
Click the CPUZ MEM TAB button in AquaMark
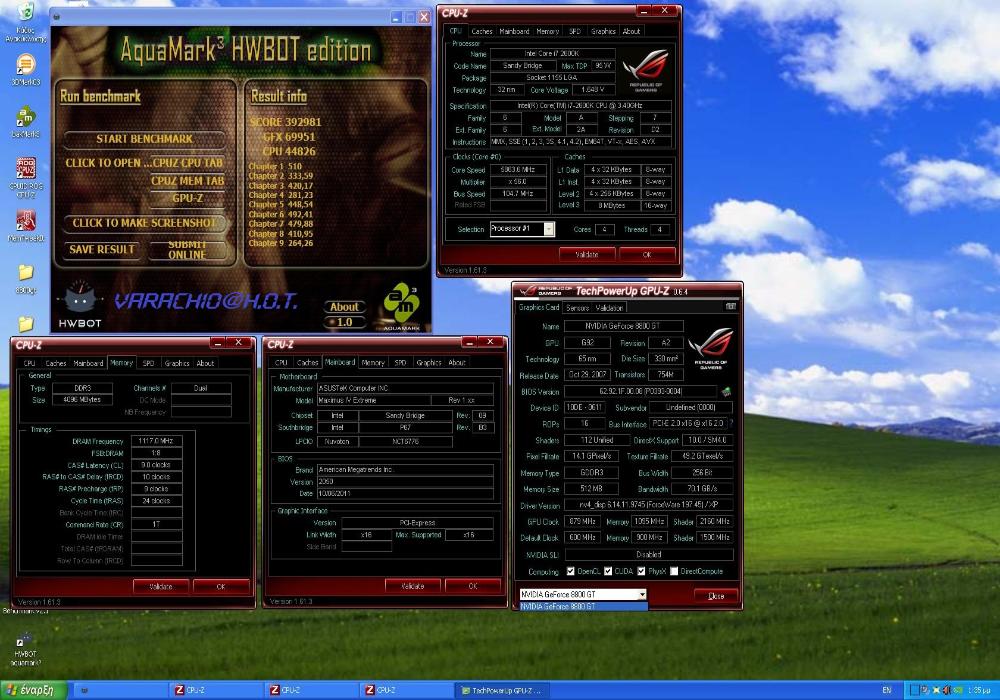188,180
